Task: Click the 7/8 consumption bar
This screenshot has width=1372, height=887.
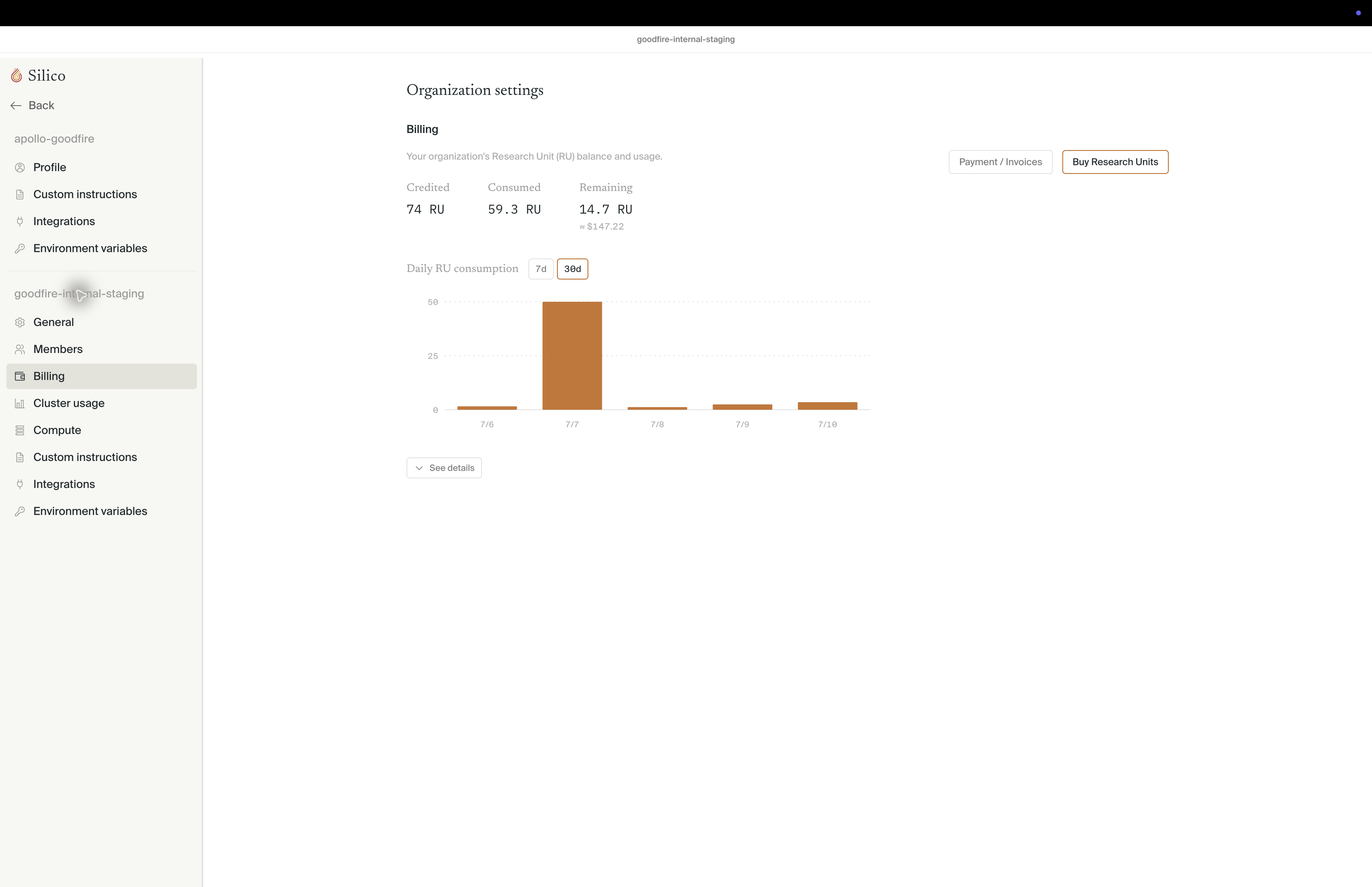Action: coord(657,409)
